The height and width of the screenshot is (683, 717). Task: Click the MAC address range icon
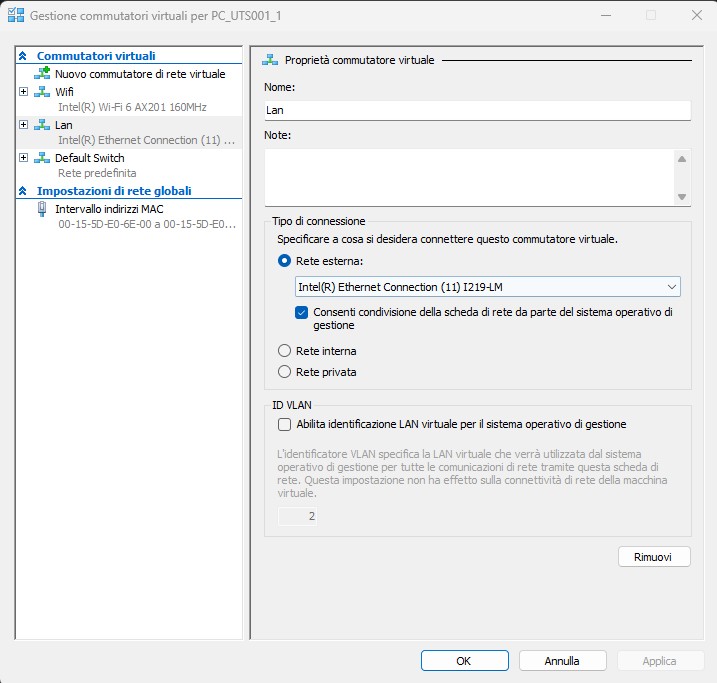point(42,209)
